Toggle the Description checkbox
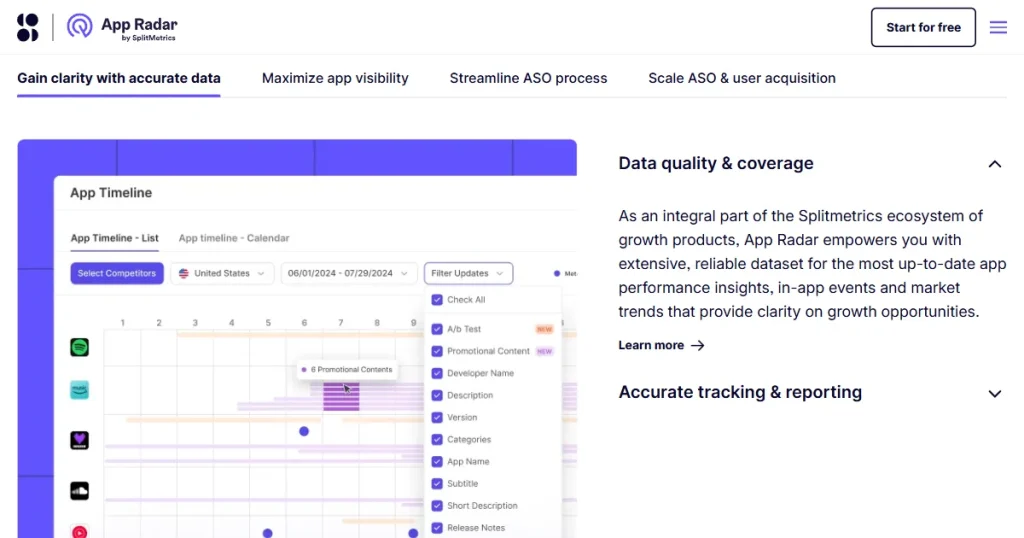The width and height of the screenshot is (1024, 538). (x=437, y=396)
